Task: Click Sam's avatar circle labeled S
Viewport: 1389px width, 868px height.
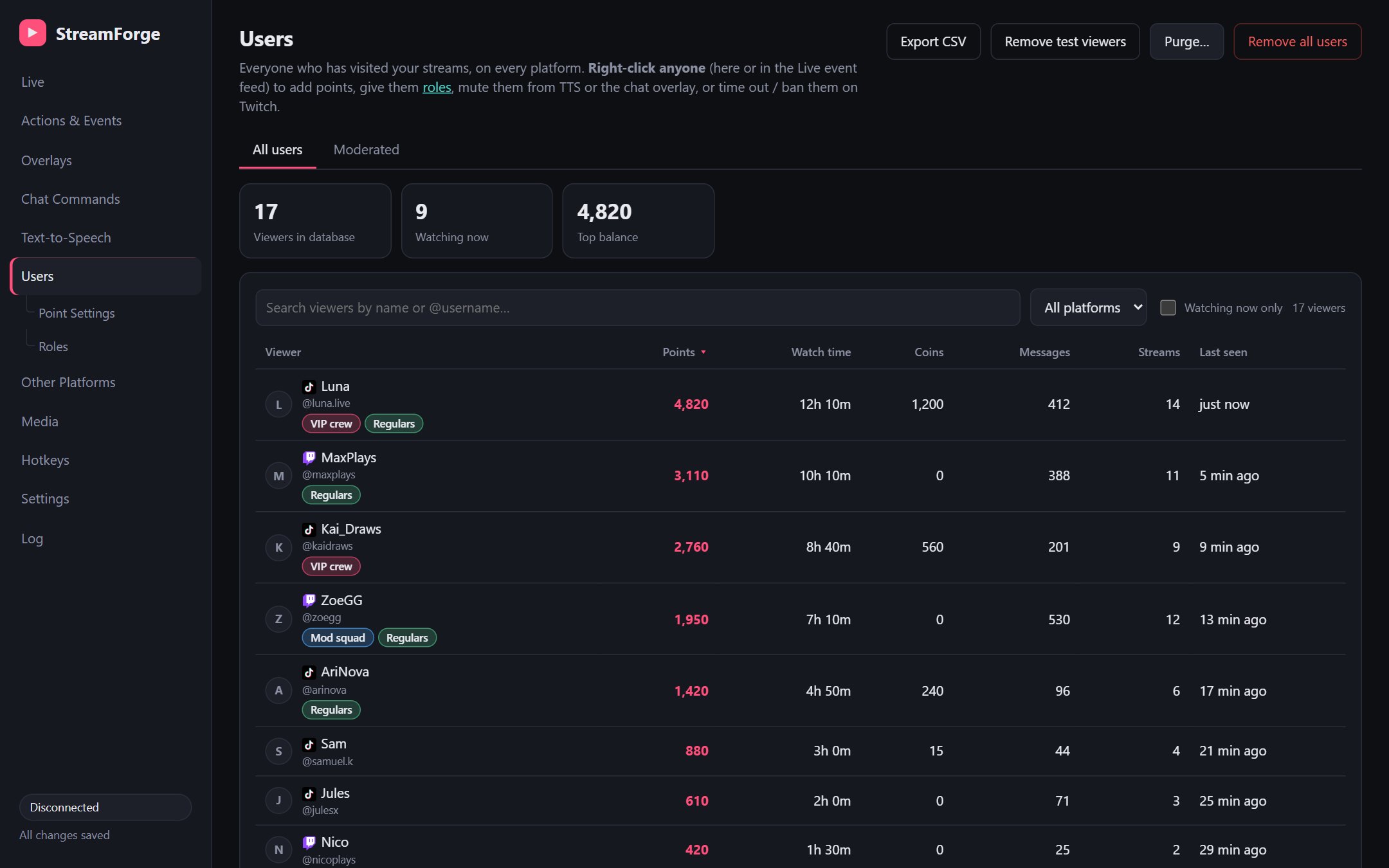Action: [x=278, y=751]
